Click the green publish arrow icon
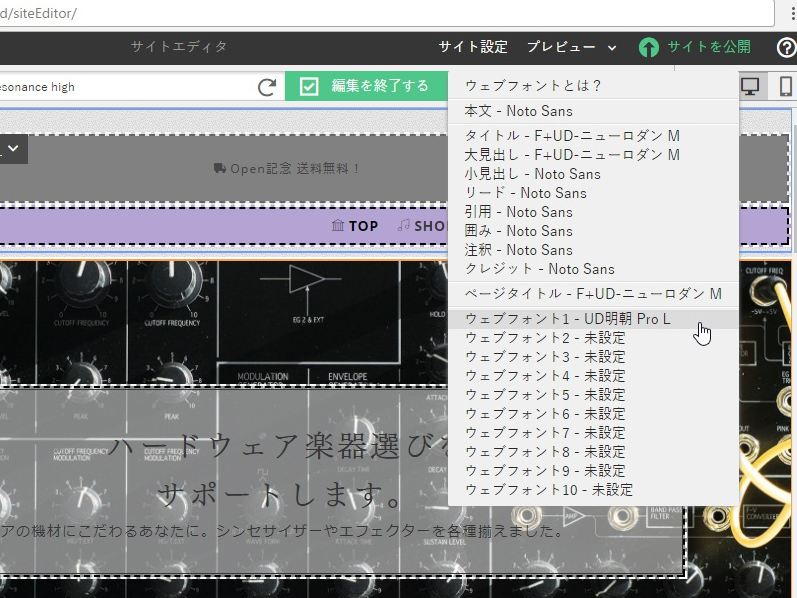This screenshot has width=797, height=598. tap(649, 47)
